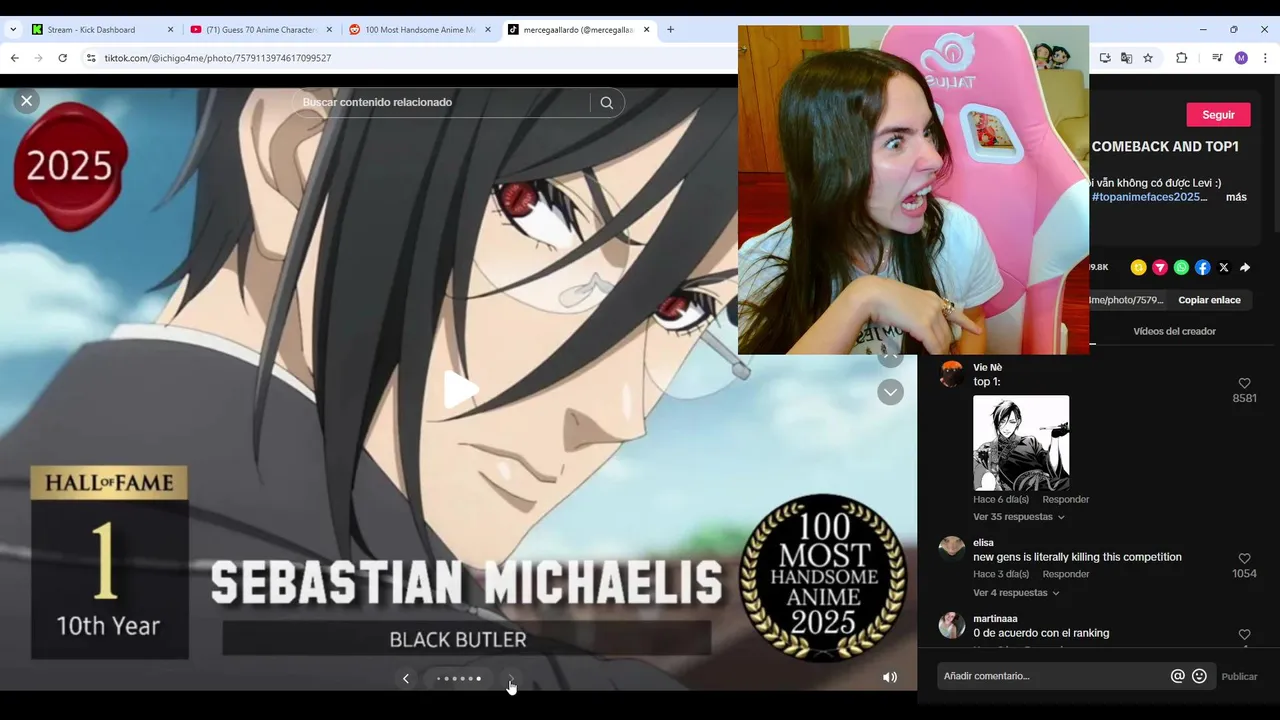This screenshot has width=1280, height=720.
Task: Go back in browser history
Action: (x=15, y=58)
